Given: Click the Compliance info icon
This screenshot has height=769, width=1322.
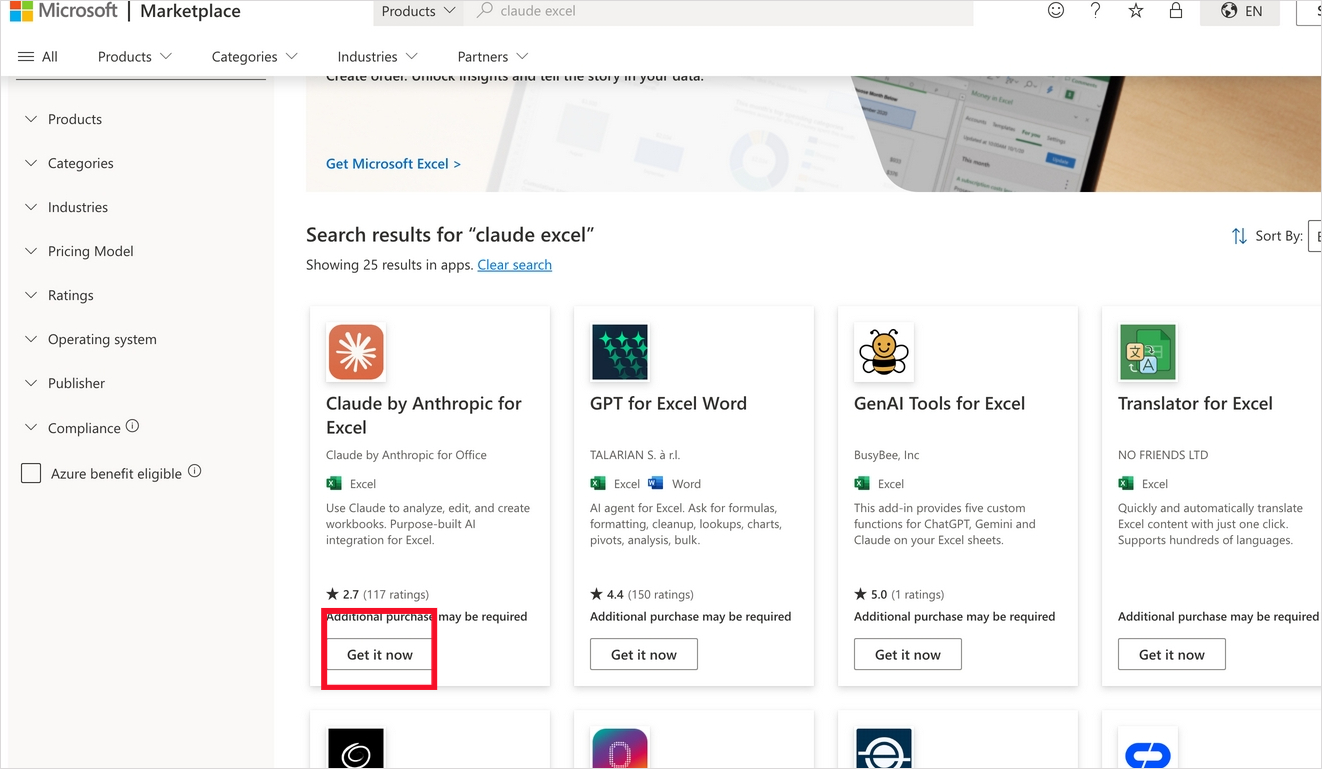Looking at the screenshot, I should (132, 426).
